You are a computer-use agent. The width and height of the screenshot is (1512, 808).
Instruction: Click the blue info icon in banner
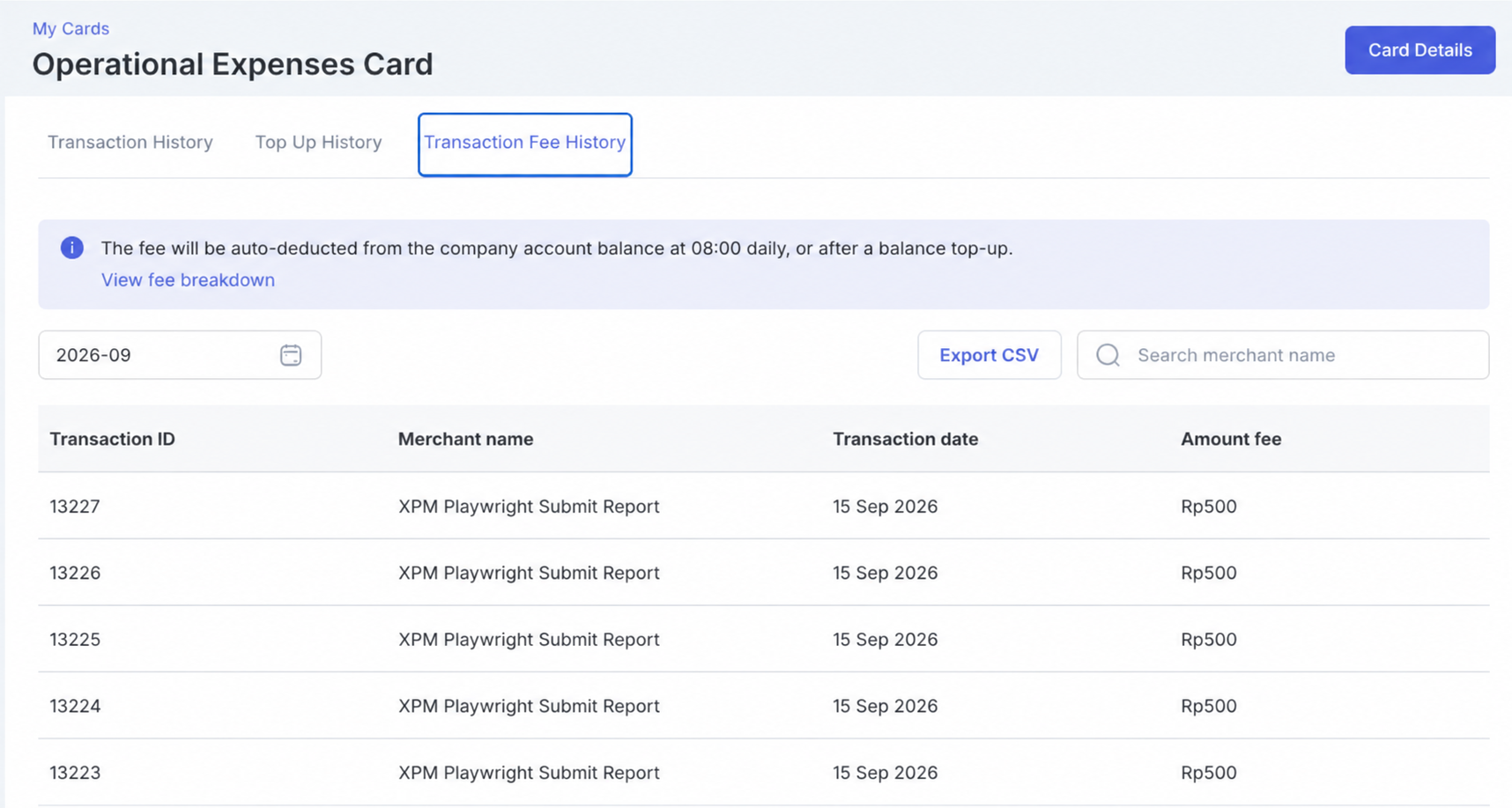pyautogui.click(x=72, y=248)
